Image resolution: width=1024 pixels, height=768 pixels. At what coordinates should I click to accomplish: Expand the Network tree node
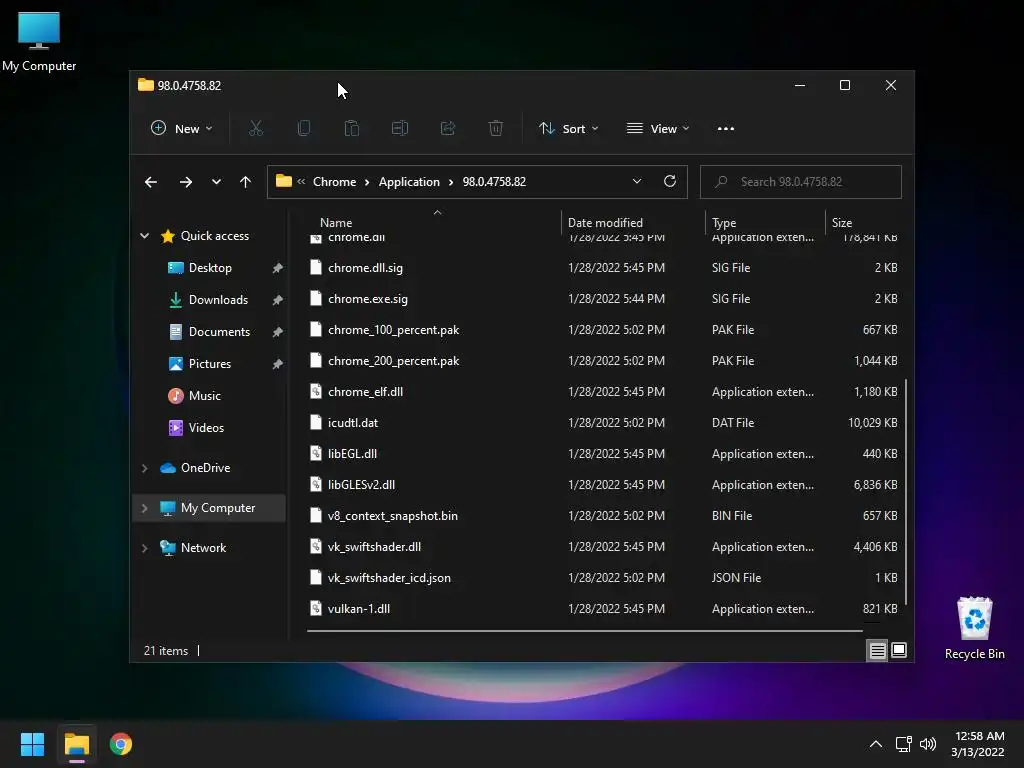pyautogui.click(x=145, y=548)
